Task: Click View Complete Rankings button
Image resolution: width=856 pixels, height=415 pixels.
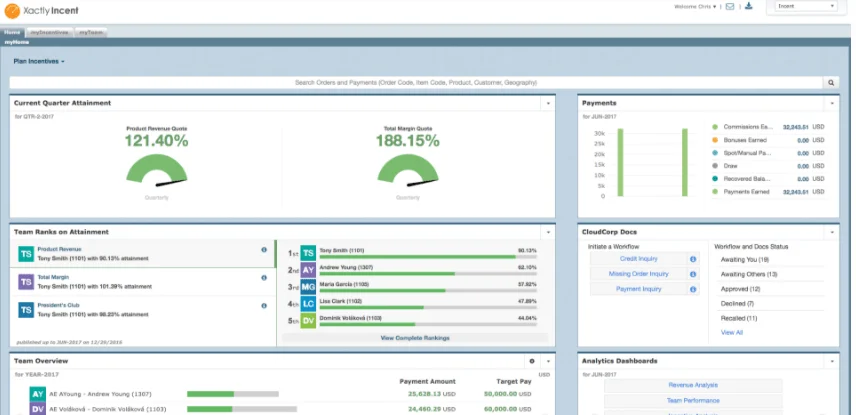Action: click(x=415, y=338)
